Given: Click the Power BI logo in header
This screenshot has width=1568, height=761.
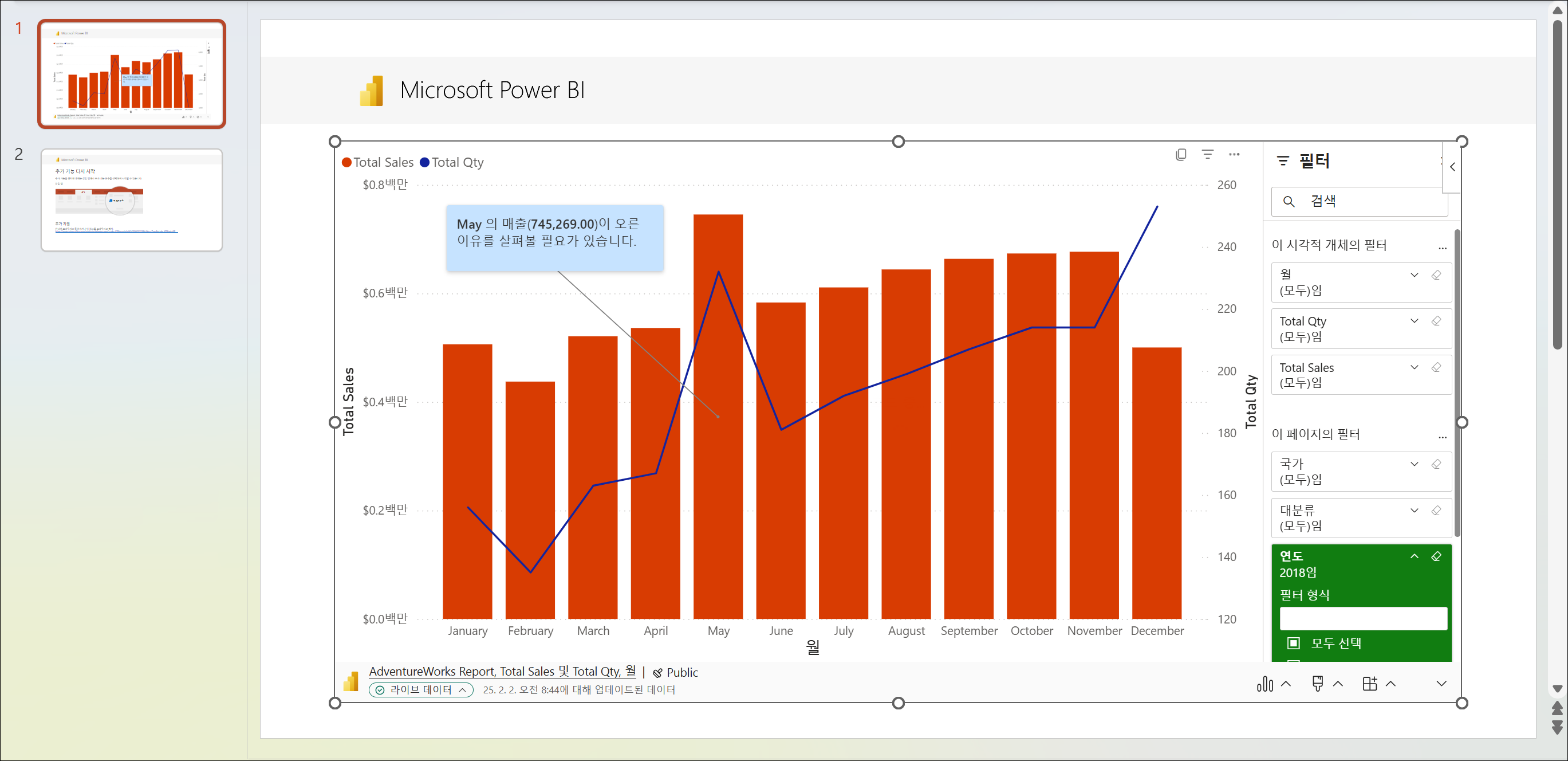Looking at the screenshot, I should coord(371,91).
